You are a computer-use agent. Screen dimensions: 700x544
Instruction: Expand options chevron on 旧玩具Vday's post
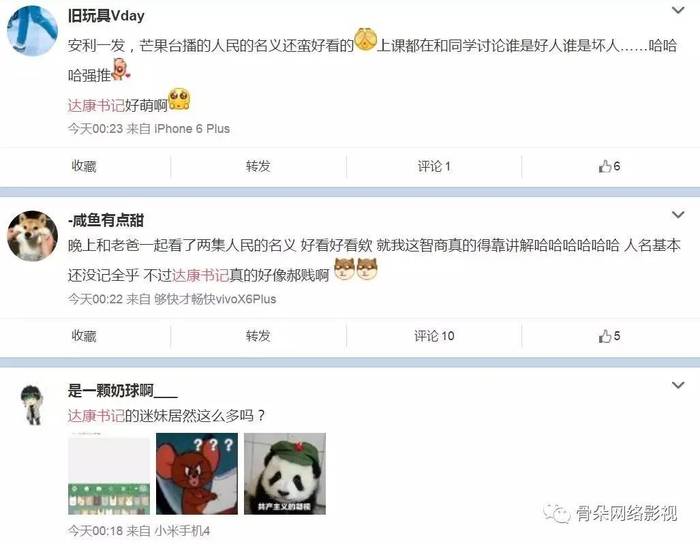pos(678,10)
